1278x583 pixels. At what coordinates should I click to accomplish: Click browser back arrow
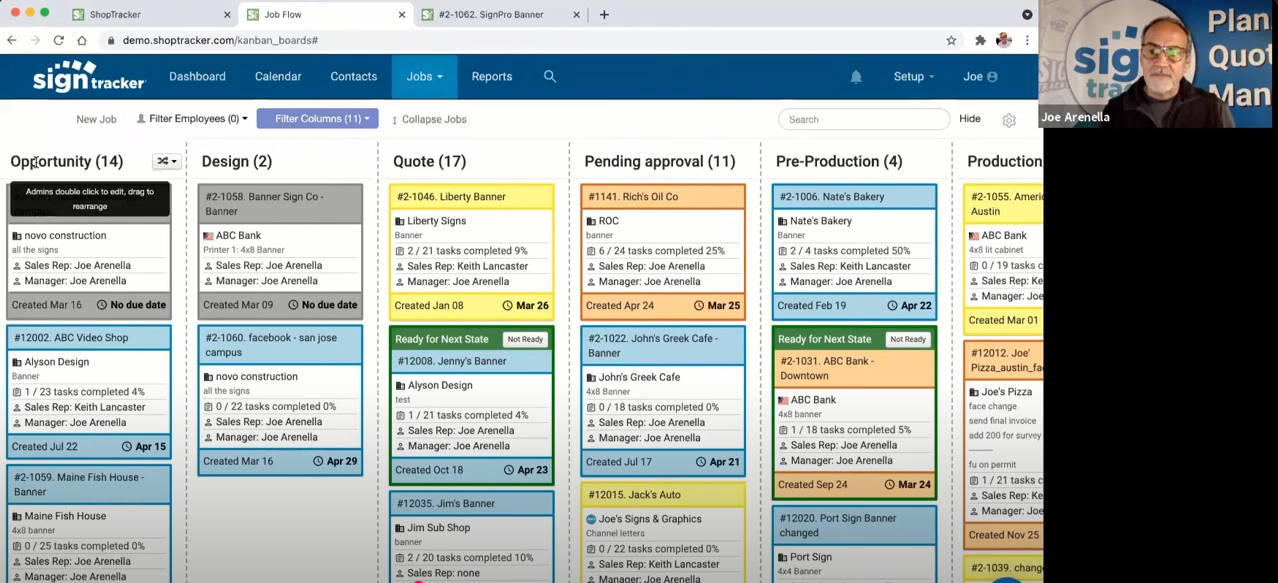12,40
